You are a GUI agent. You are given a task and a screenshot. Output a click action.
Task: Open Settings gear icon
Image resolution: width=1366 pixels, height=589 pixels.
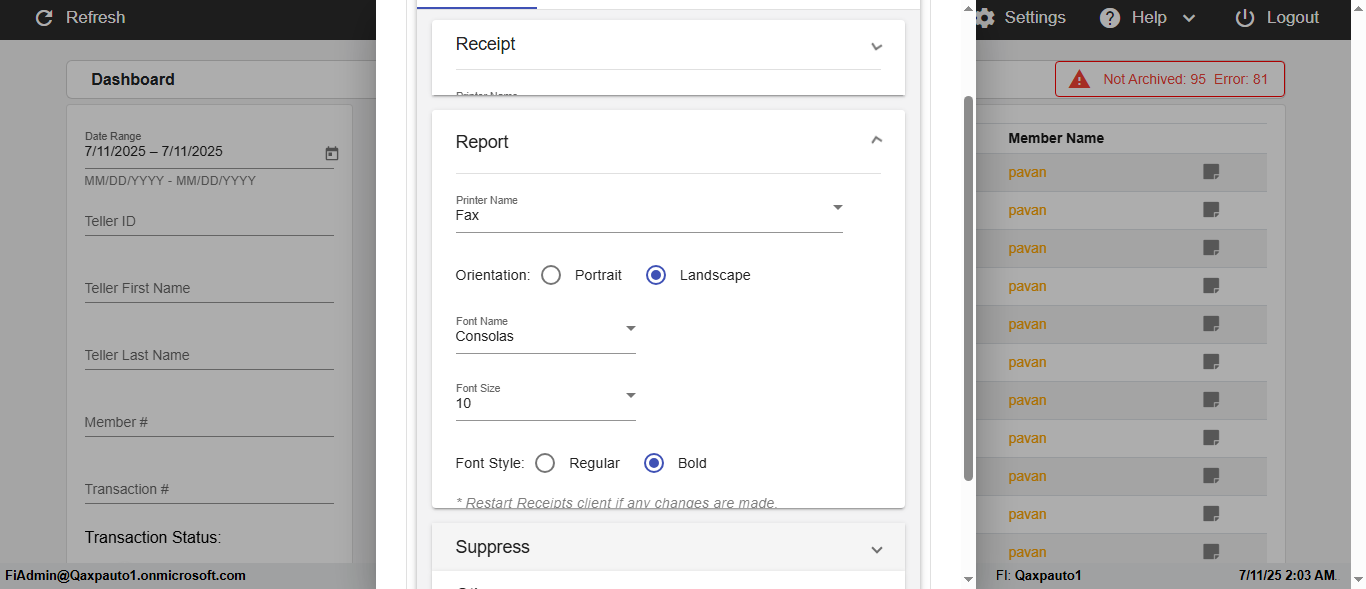[986, 18]
